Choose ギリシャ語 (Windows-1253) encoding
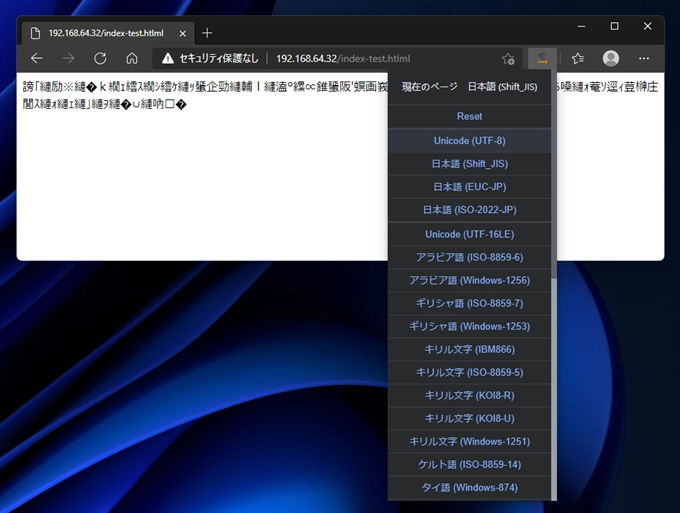Screen dimensions: 680x513 coord(469,326)
